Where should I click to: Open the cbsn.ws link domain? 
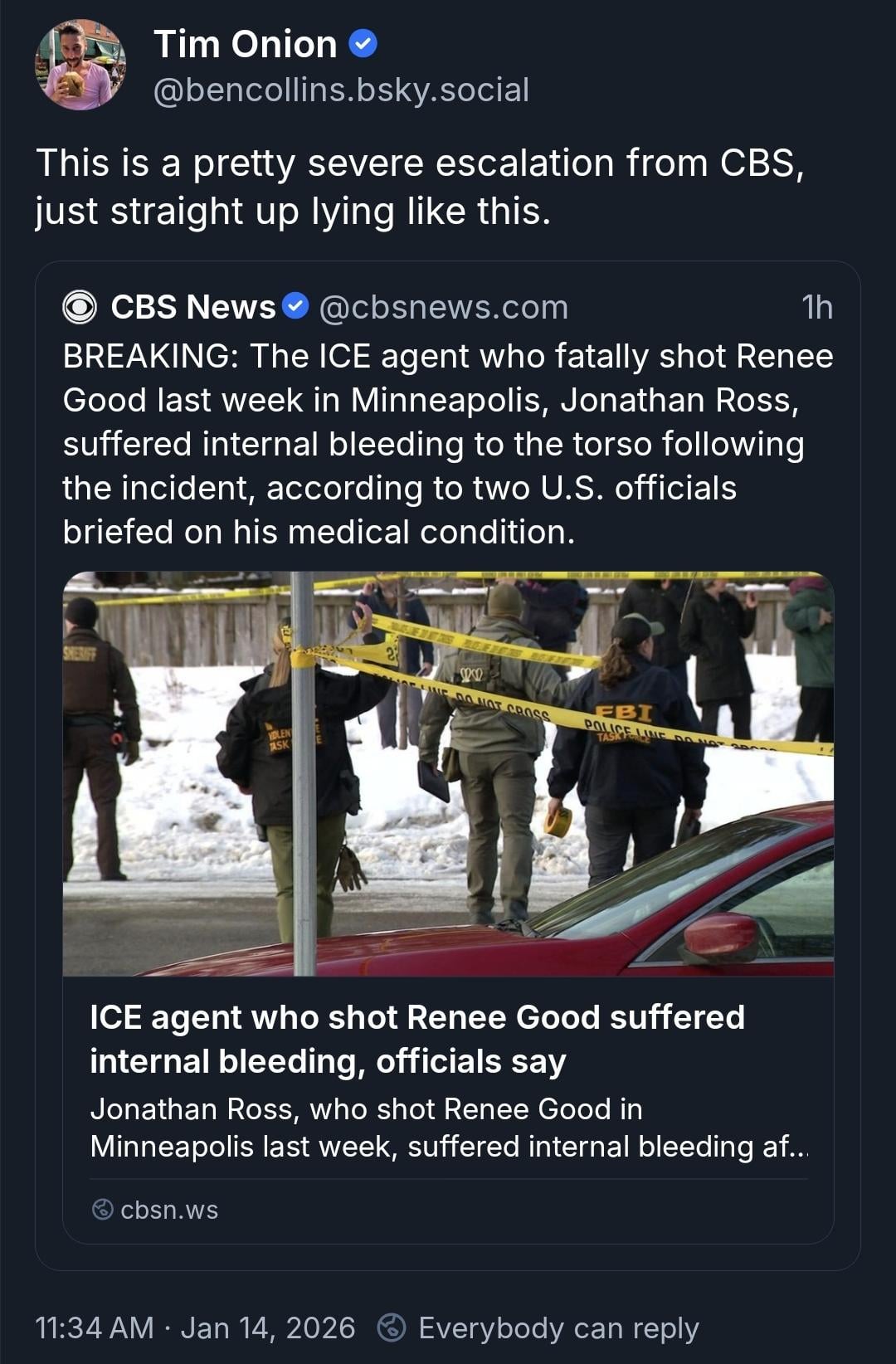click(x=169, y=1210)
